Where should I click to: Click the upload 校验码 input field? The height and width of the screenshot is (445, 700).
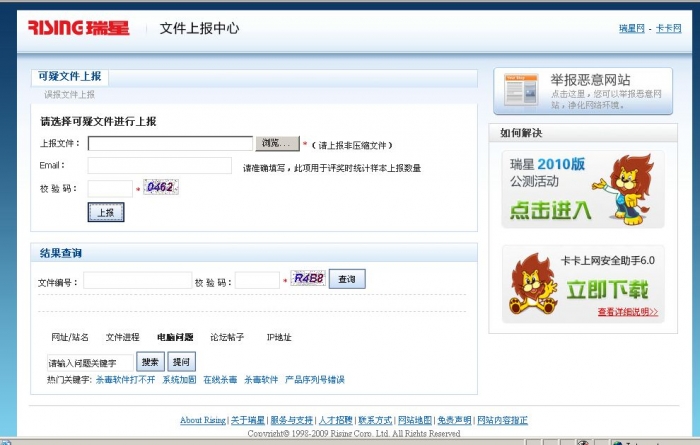[110, 188]
